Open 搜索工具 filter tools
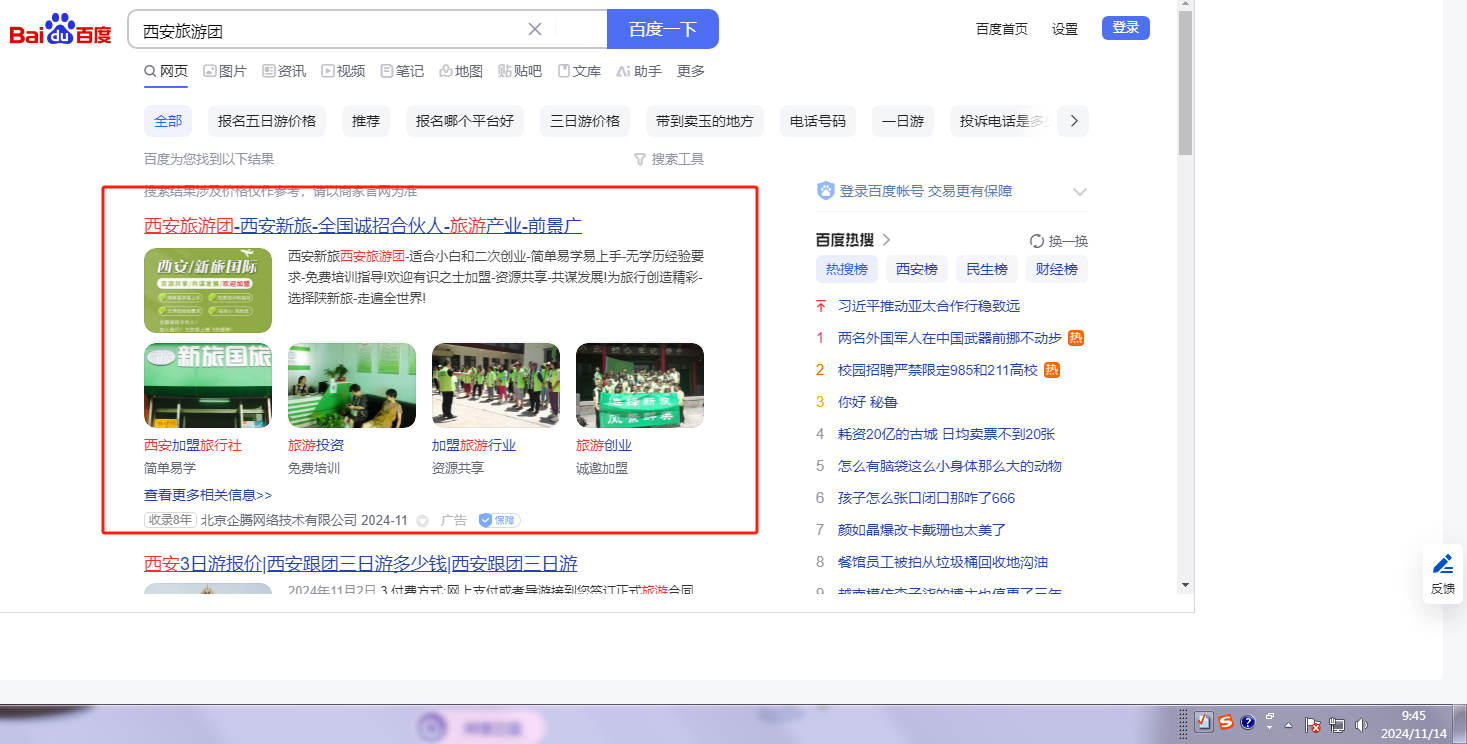The image size is (1467, 744). pos(668,159)
